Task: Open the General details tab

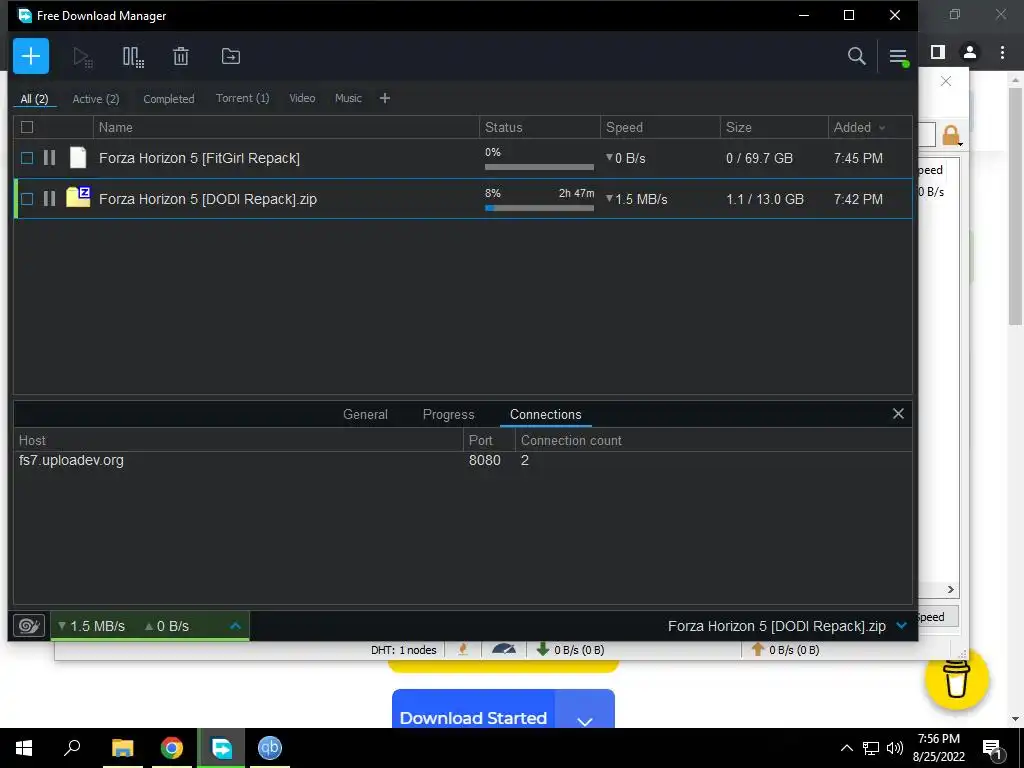Action: coord(365,414)
